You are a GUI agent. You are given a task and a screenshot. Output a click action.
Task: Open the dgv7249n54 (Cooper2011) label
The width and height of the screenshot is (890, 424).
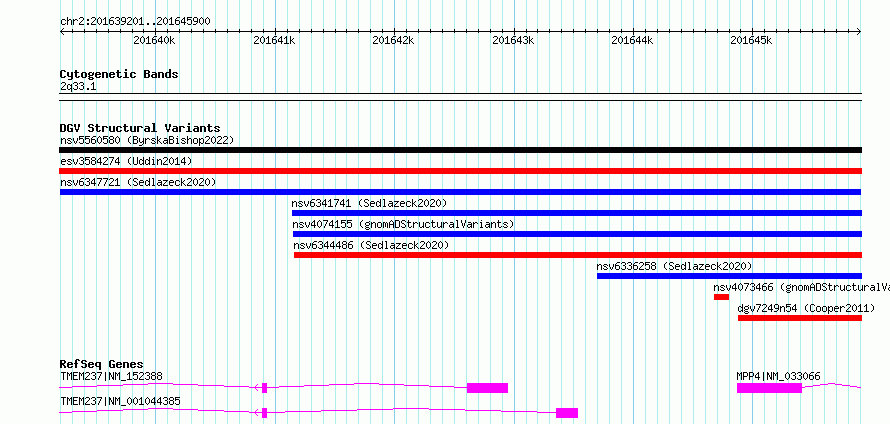pyautogui.click(x=806, y=309)
